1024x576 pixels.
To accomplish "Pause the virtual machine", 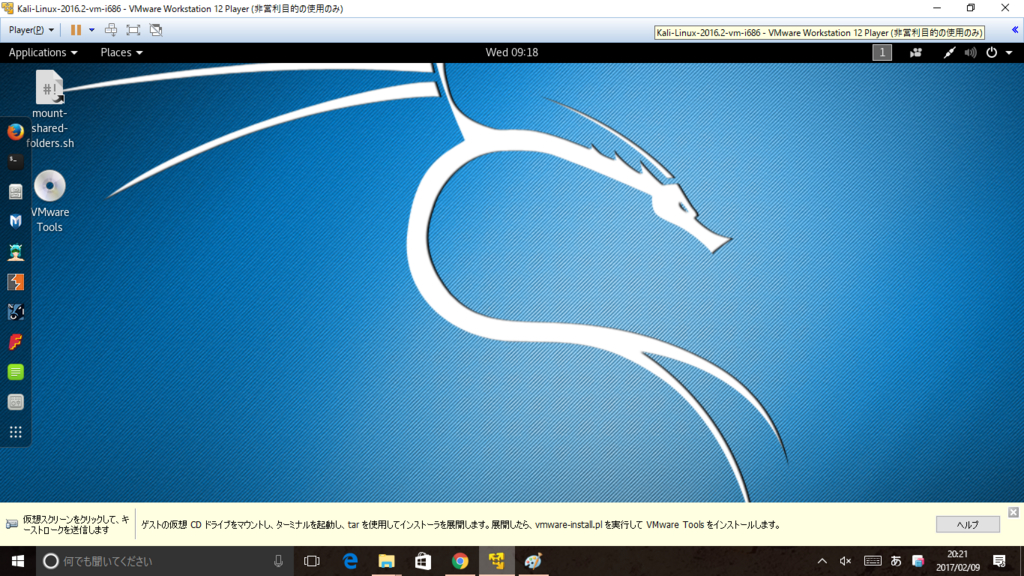I will click(x=76, y=30).
